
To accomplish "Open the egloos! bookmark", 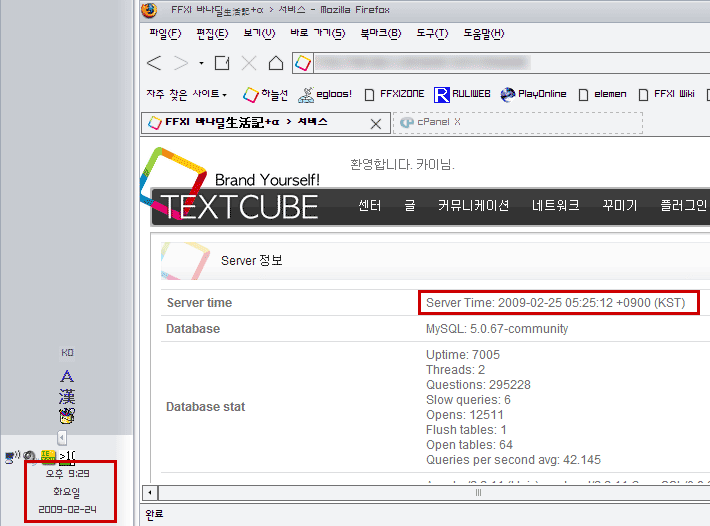I will click(x=325, y=94).
